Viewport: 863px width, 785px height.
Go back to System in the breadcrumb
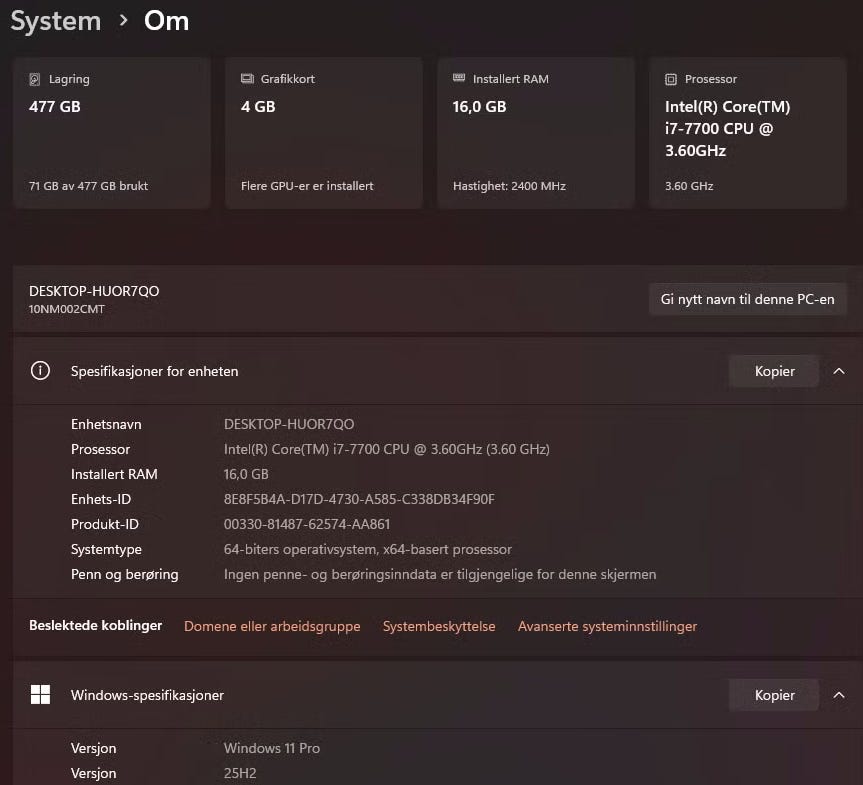coord(56,21)
